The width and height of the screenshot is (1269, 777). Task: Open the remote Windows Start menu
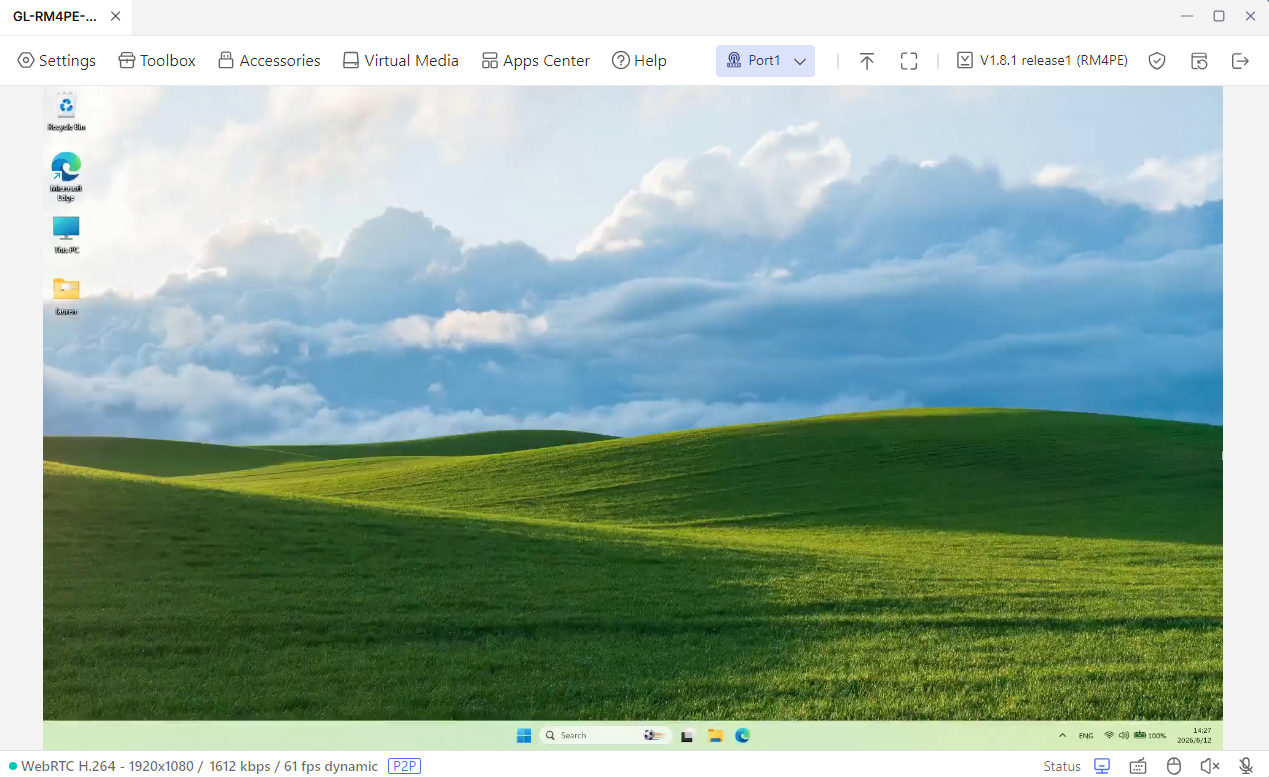click(x=524, y=735)
